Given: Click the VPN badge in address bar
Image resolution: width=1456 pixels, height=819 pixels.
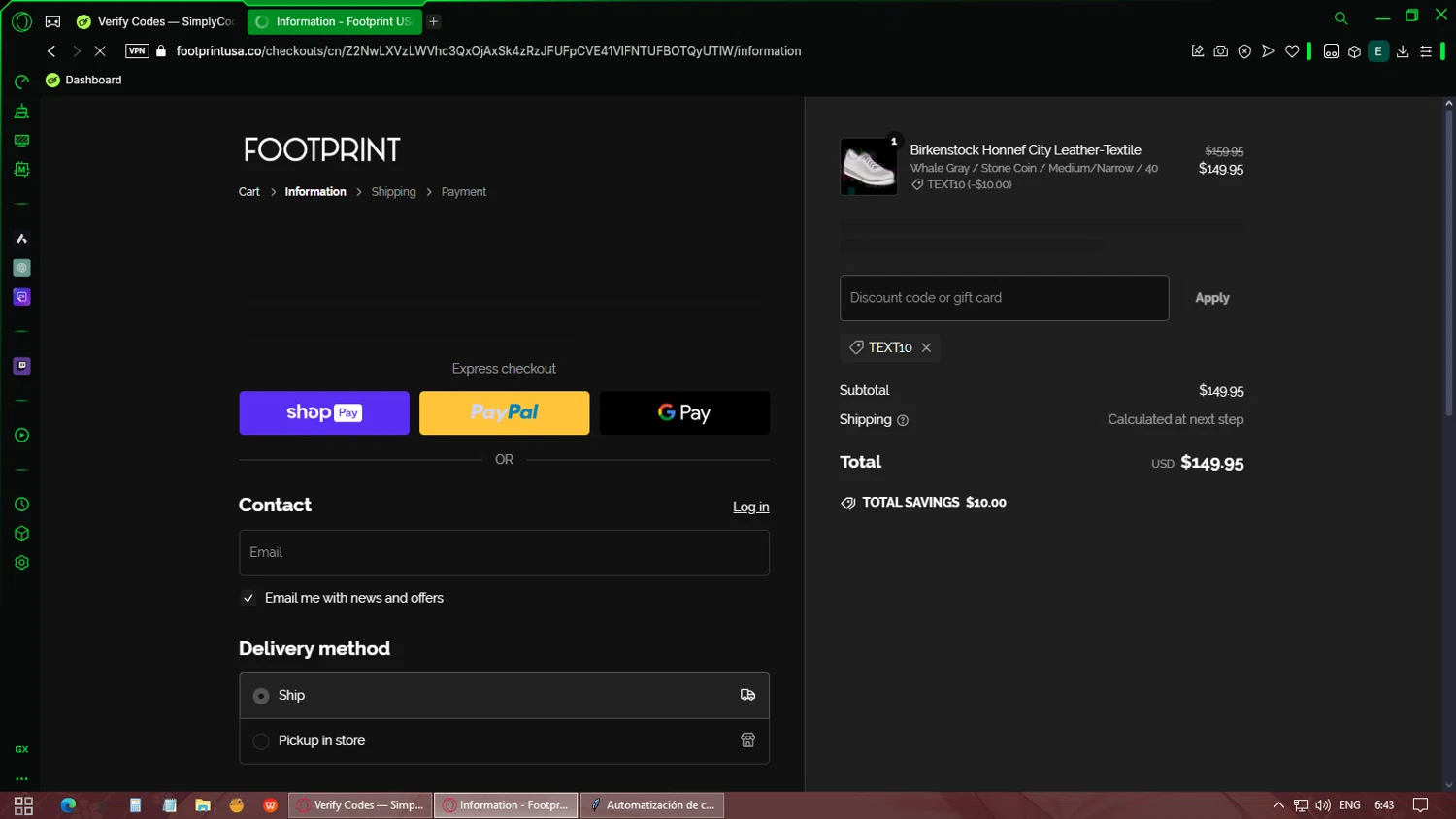Looking at the screenshot, I should point(137,51).
